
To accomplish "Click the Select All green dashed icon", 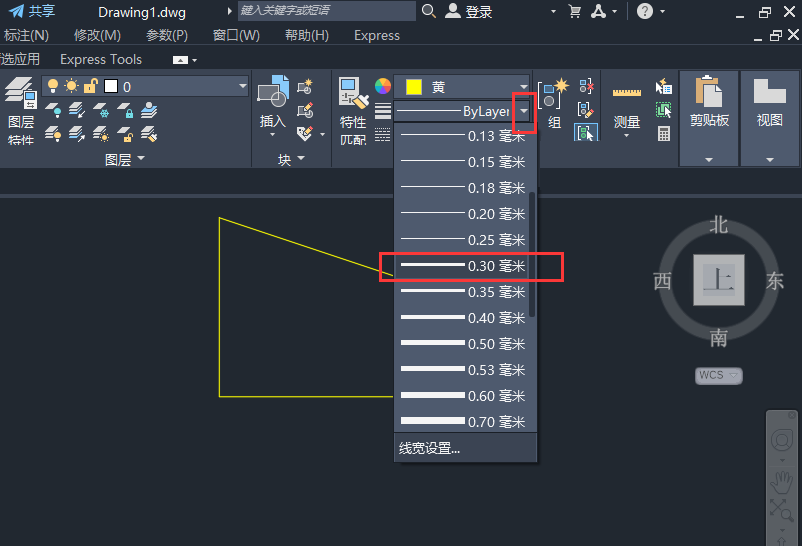I will [x=664, y=110].
